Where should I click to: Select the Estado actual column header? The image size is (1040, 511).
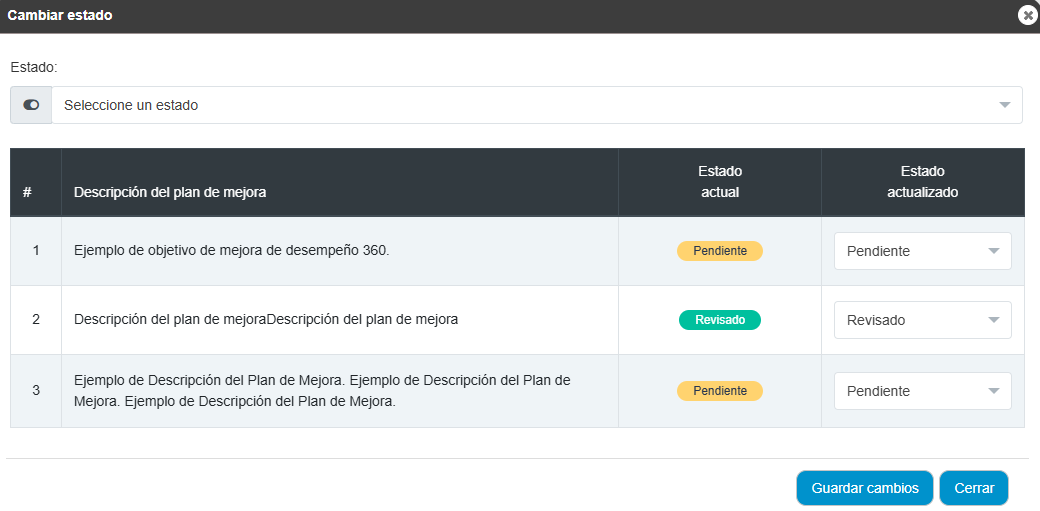[x=720, y=182]
